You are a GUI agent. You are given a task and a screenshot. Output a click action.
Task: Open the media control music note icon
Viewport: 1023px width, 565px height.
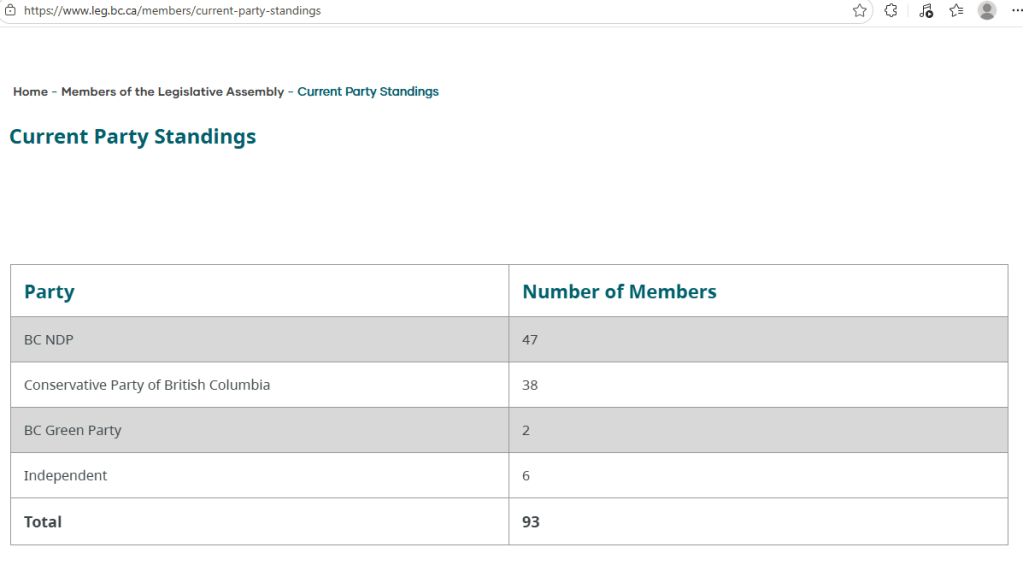(x=925, y=11)
